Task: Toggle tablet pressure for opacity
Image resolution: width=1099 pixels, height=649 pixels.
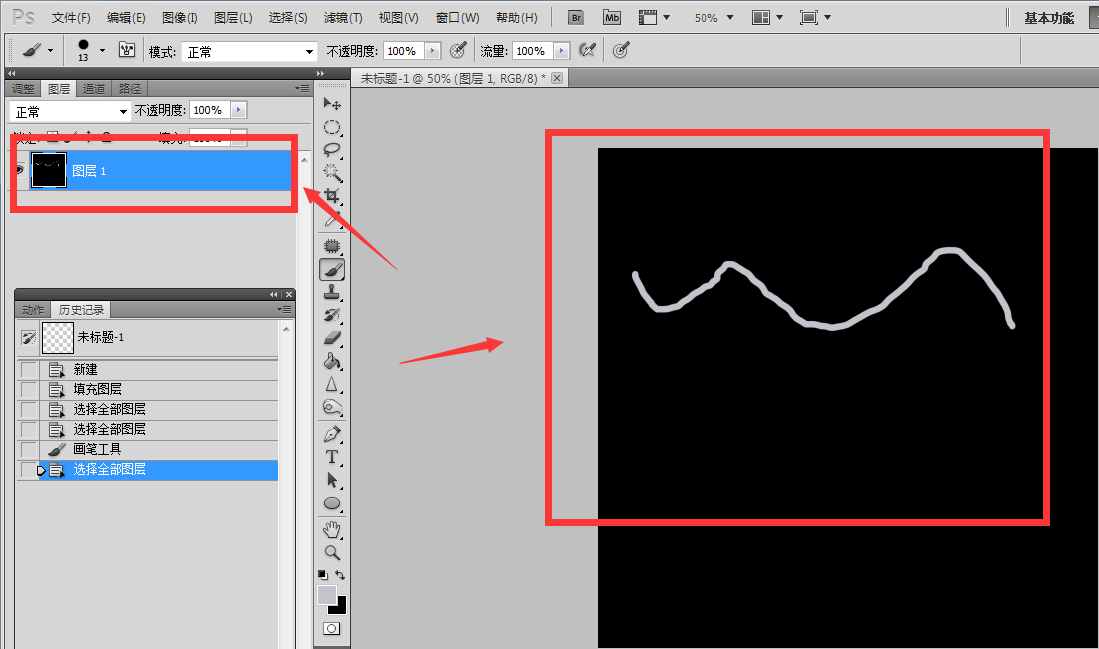Action: pyautogui.click(x=458, y=50)
